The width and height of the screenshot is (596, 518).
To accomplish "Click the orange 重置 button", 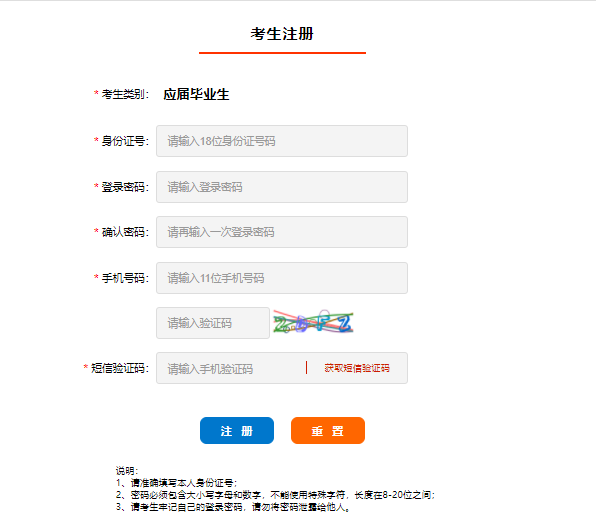I will click(x=328, y=431).
